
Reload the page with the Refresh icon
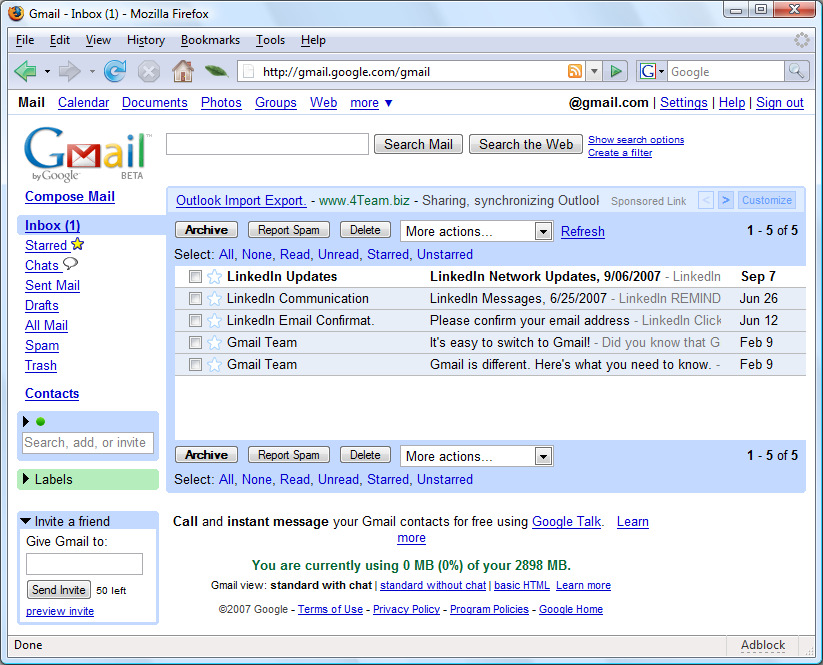pos(115,71)
